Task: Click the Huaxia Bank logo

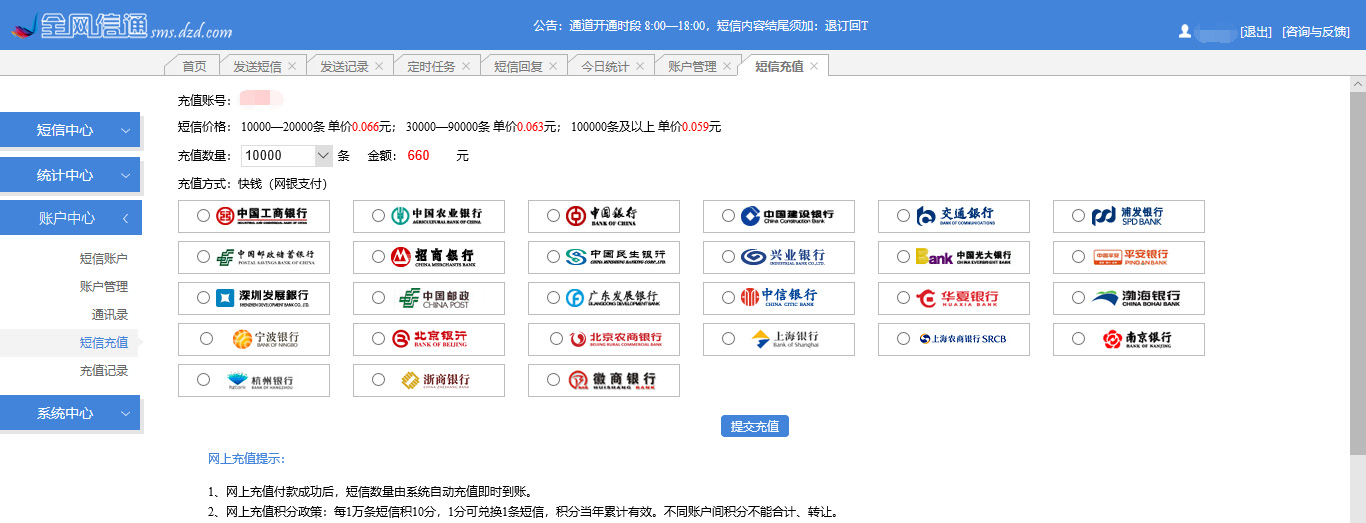Action: (x=957, y=298)
